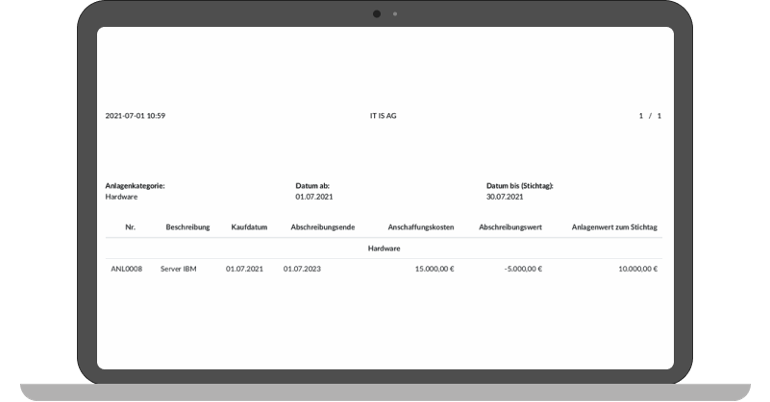Image resolution: width=770 pixels, height=402 pixels.
Task: Click the Anlagenkategorie filter label
Action: point(135,186)
